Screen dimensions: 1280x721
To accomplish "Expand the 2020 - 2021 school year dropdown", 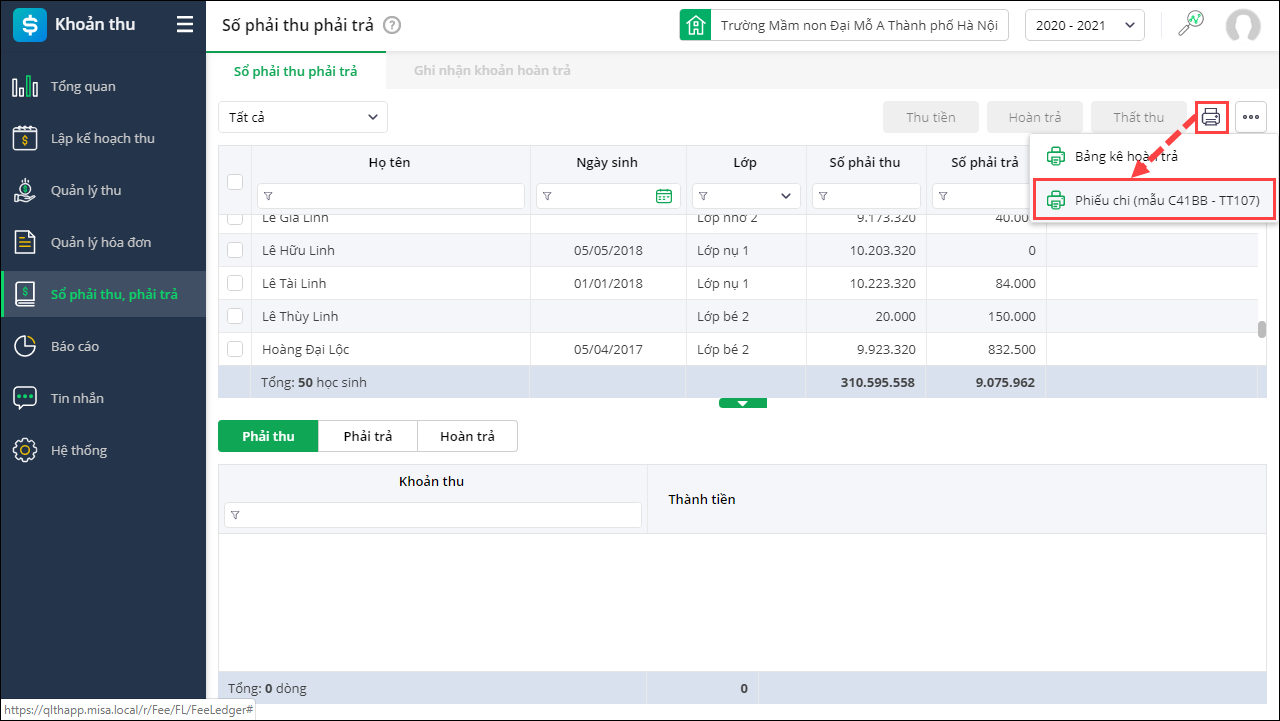I will tap(1084, 25).
